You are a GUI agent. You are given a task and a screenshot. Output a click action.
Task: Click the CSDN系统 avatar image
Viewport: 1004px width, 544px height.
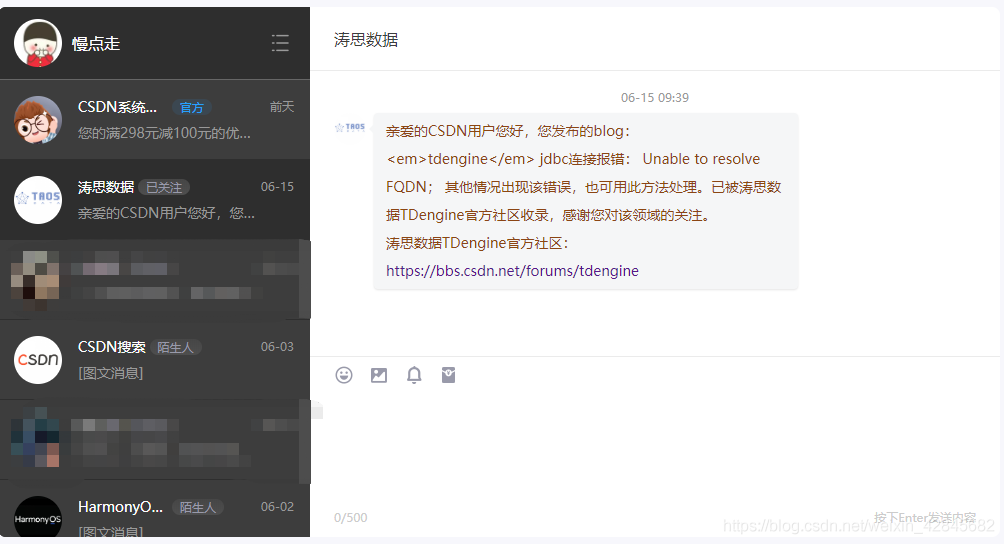click(x=38, y=120)
